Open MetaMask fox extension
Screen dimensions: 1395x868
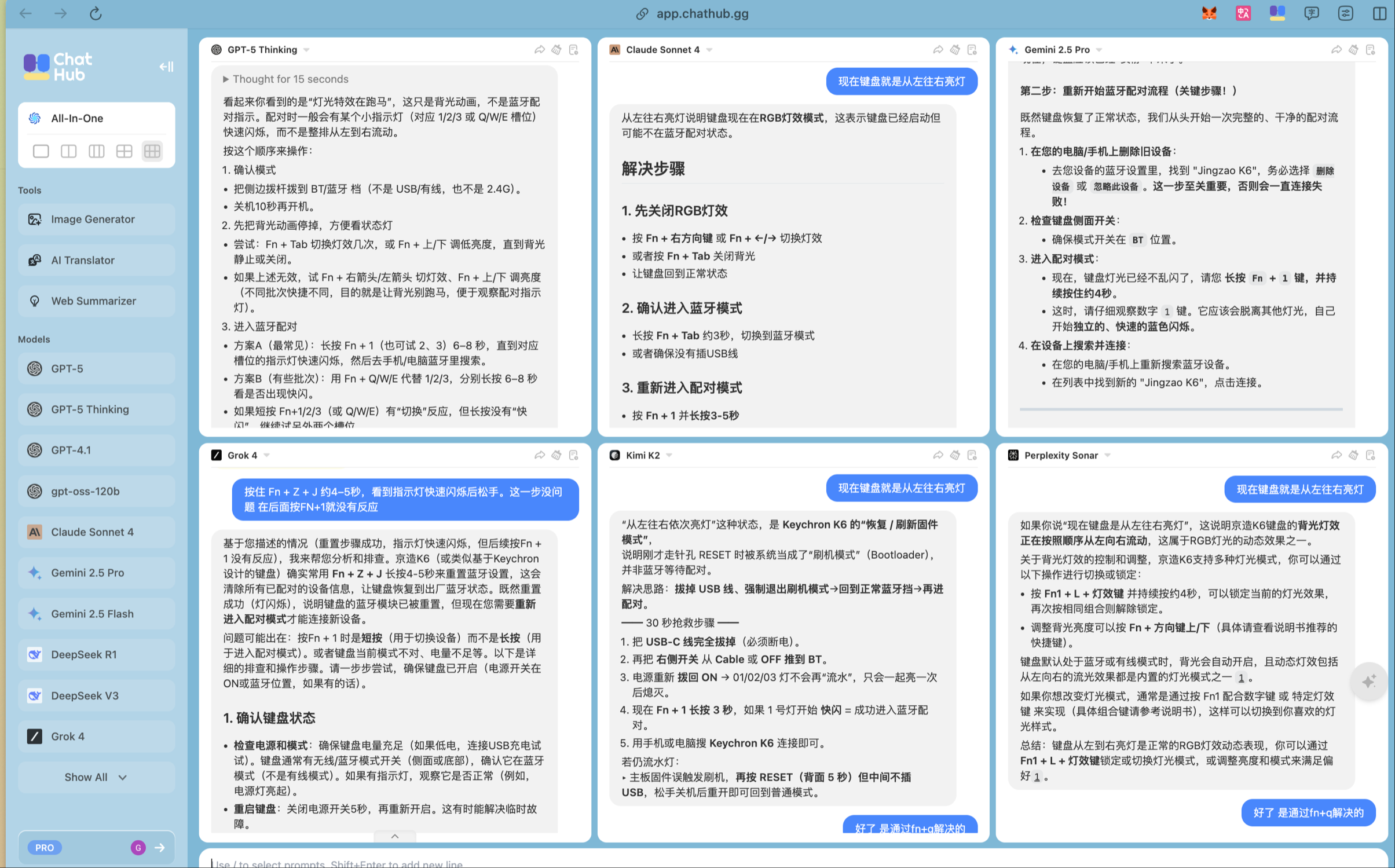tap(1209, 13)
